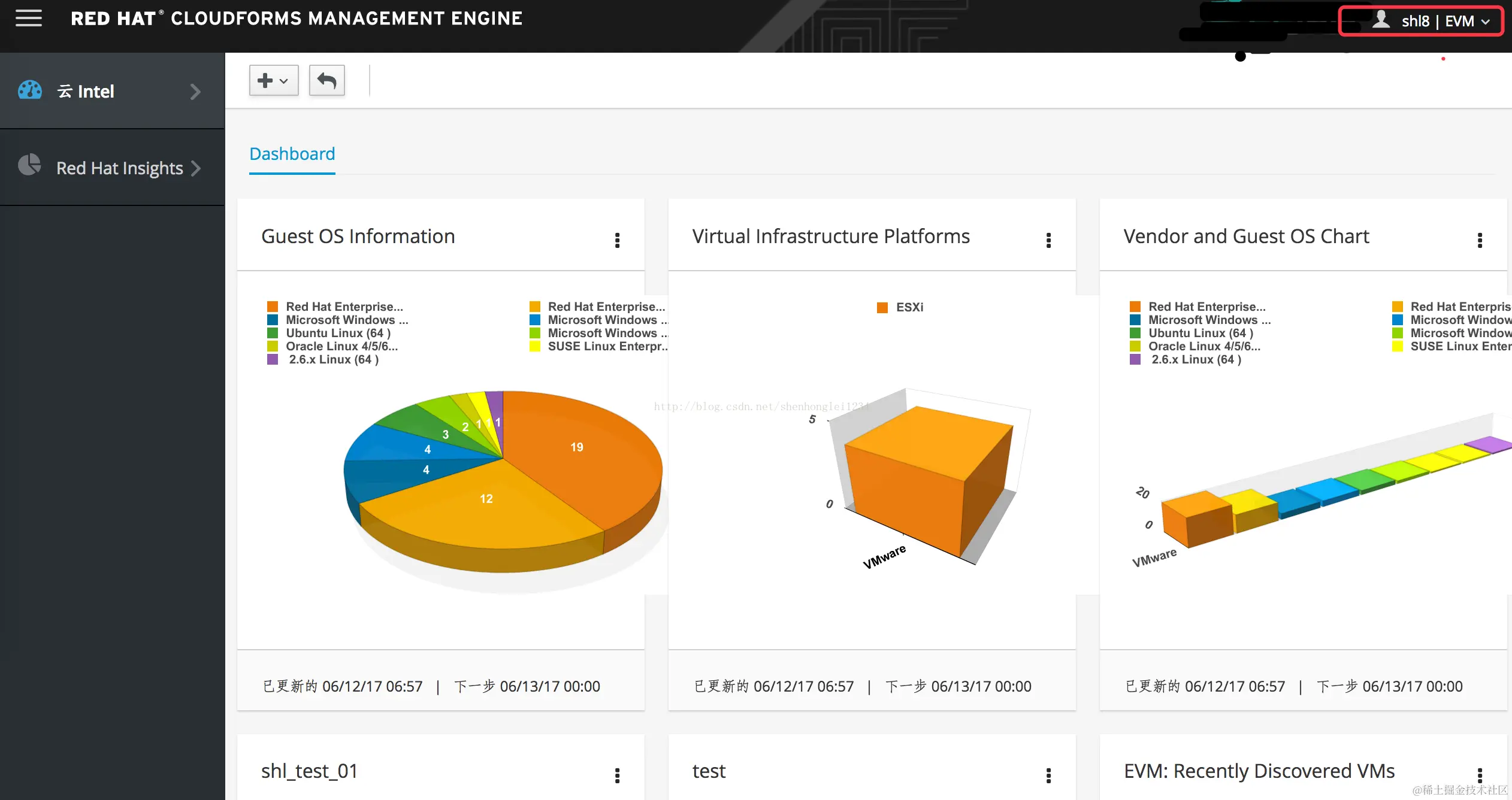Open Red Hat Insights menu item
Screen dimensions: 1512x800
pyautogui.click(x=119, y=168)
